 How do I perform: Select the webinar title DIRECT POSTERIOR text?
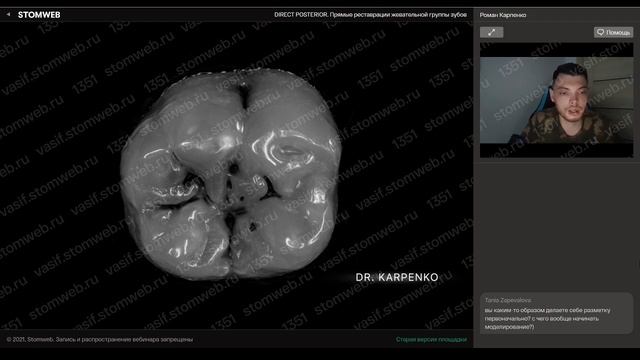coord(370,15)
